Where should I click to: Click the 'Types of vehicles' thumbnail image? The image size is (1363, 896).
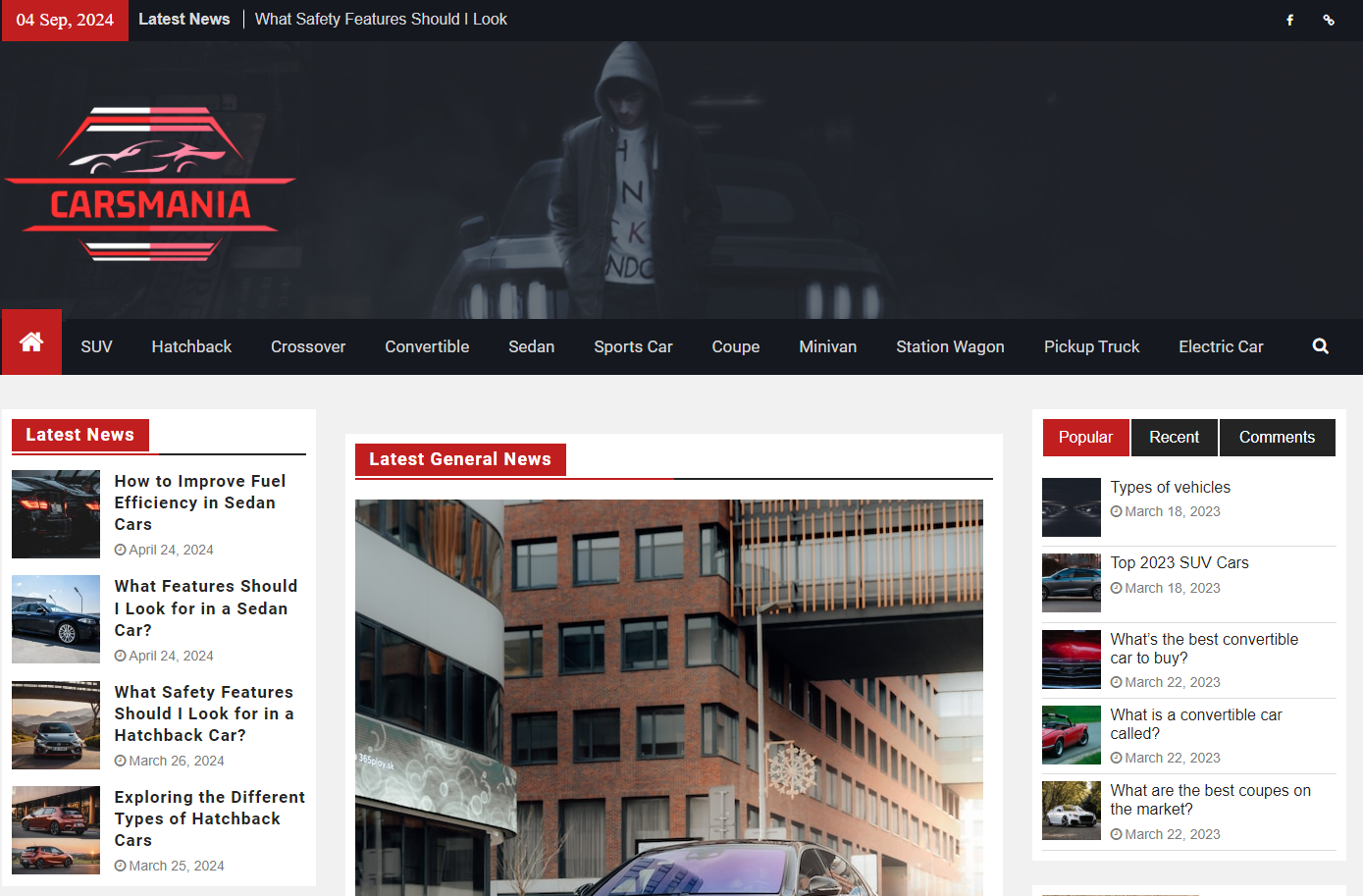[1071, 507]
